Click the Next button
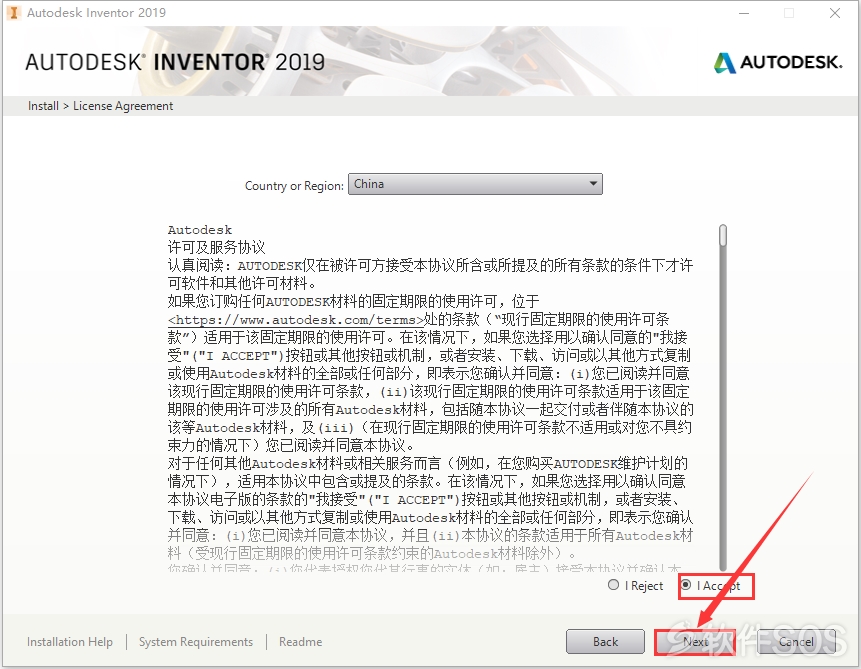Image resolution: width=861 pixels, height=669 pixels. coord(695,642)
